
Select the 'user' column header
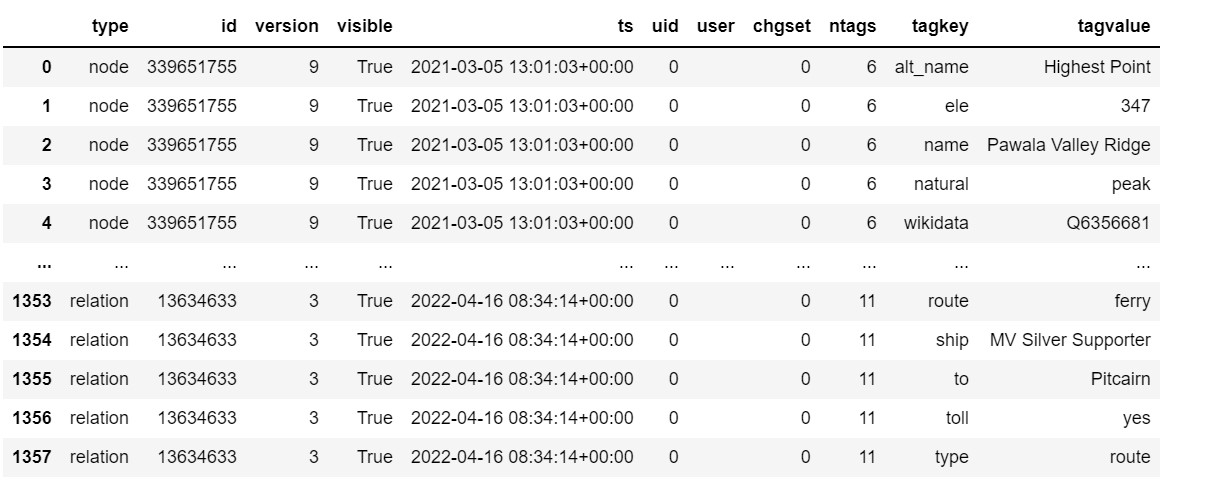coord(715,27)
